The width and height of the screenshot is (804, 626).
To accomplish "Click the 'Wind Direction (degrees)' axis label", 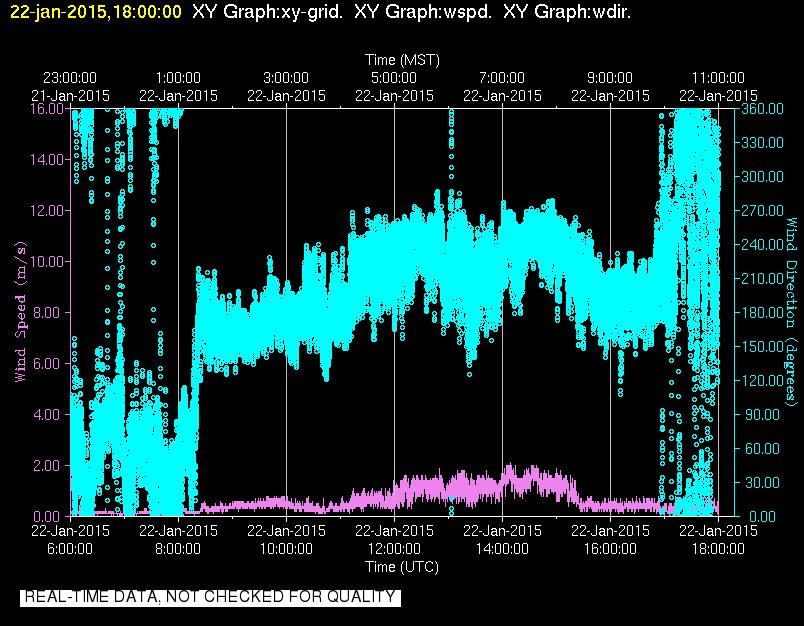I will click(792, 312).
